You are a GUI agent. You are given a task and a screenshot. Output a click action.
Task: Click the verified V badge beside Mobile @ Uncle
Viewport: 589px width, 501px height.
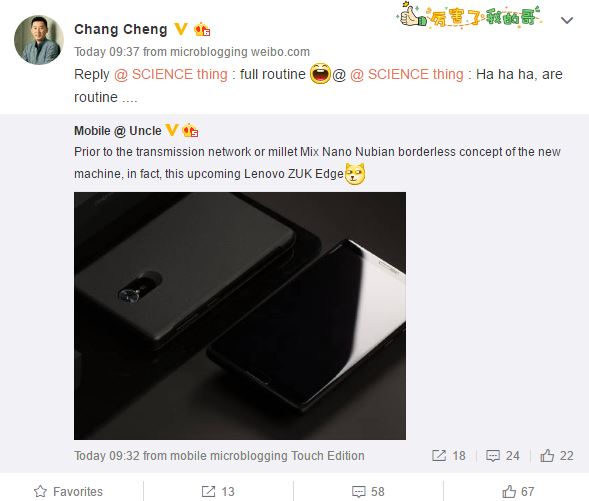coord(172,130)
